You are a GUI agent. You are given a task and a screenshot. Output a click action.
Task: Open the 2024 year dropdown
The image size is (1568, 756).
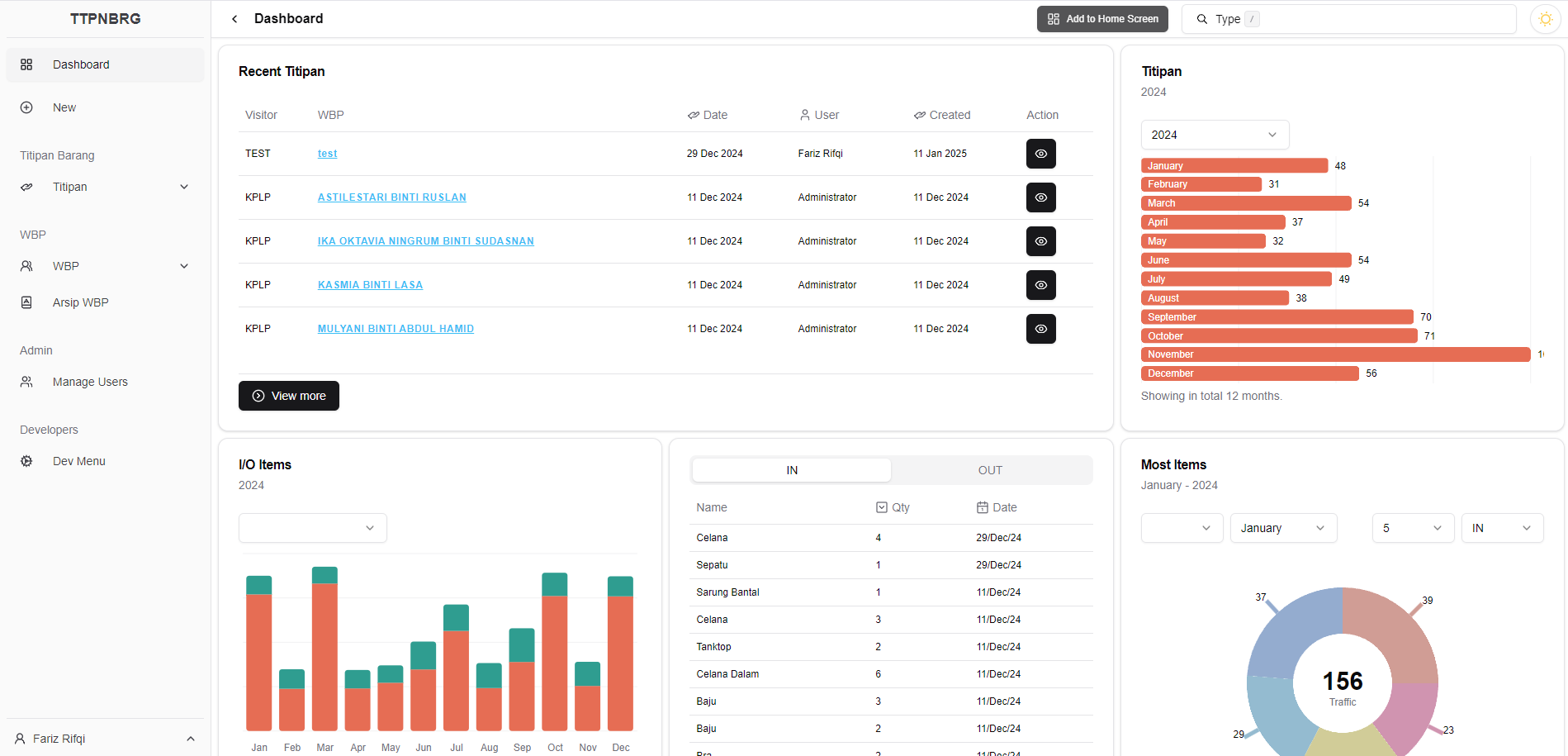pos(1214,135)
